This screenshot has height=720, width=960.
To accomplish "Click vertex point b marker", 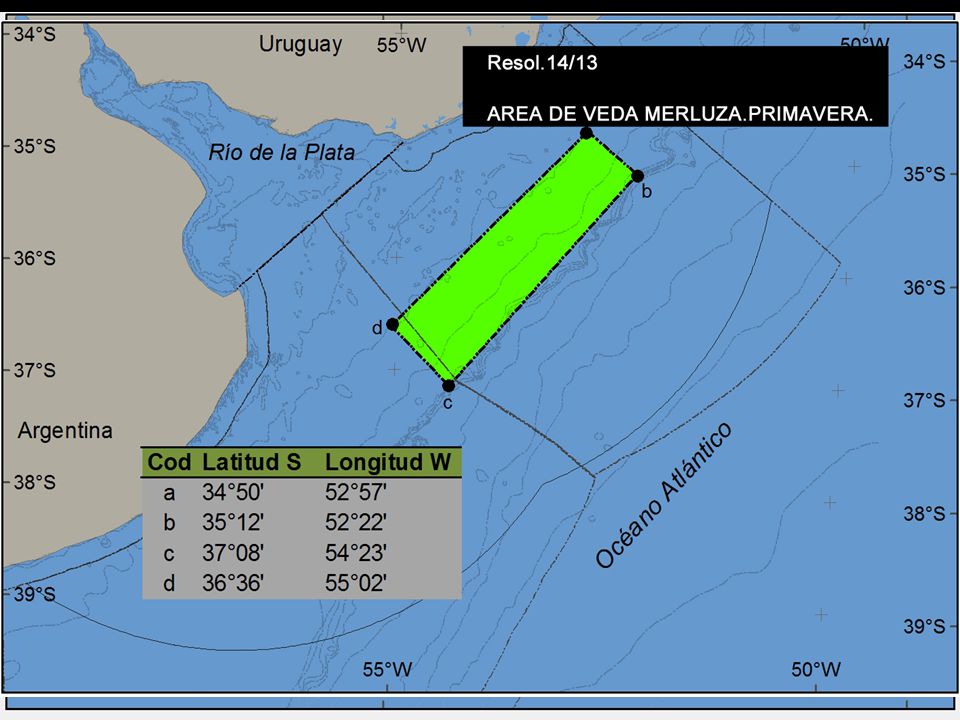I will [637, 176].
